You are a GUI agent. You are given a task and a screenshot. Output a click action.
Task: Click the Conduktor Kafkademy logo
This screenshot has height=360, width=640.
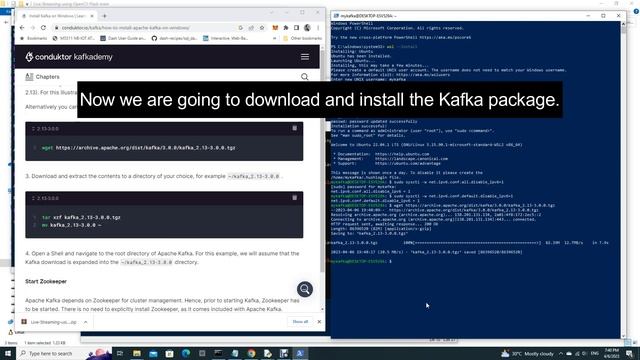pos(69,57)
